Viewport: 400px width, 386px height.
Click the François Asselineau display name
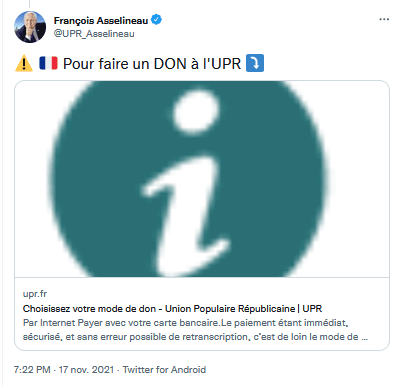[101, 21]
